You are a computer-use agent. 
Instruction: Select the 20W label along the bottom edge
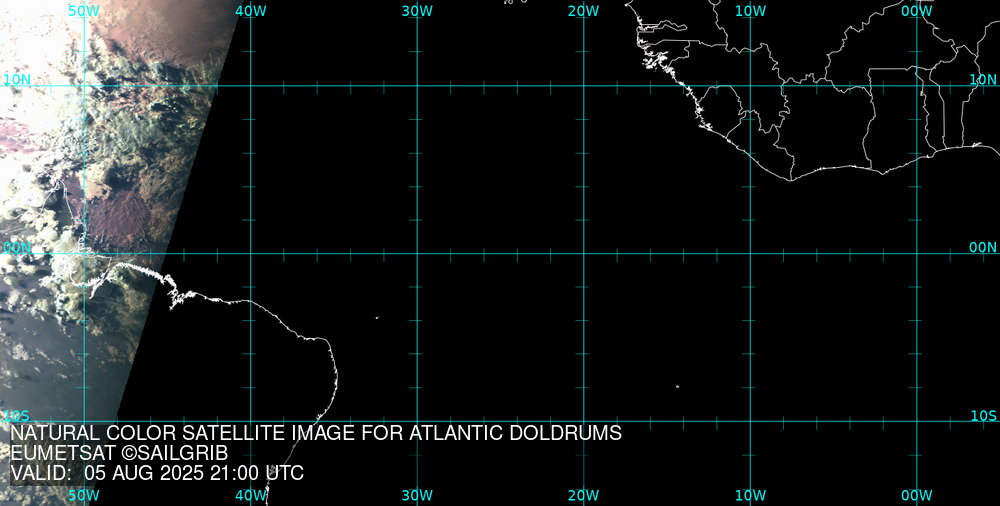[584, 495]
